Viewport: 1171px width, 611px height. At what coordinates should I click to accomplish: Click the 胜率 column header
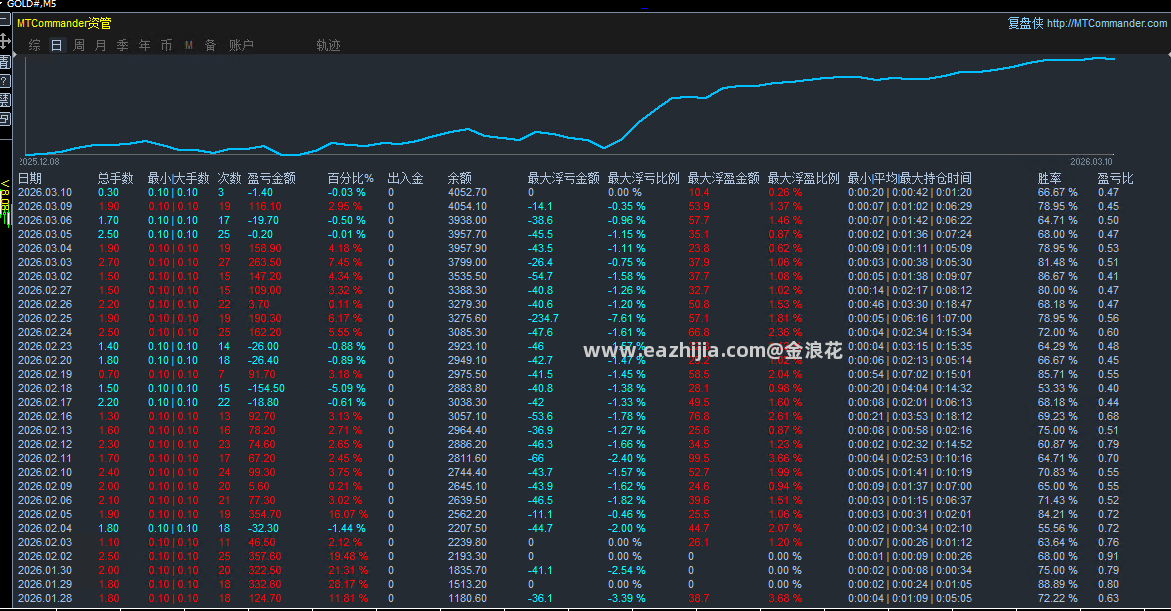click(x=1049, y=178)
